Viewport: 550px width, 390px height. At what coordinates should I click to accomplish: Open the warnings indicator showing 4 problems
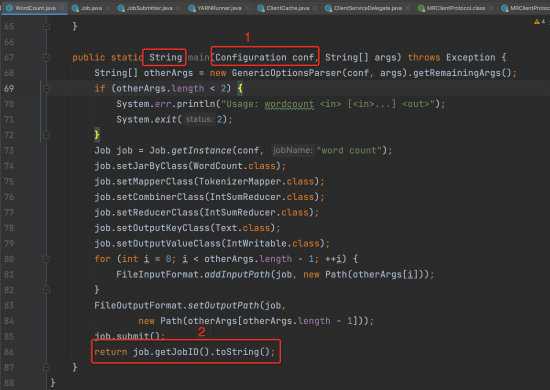539,22
